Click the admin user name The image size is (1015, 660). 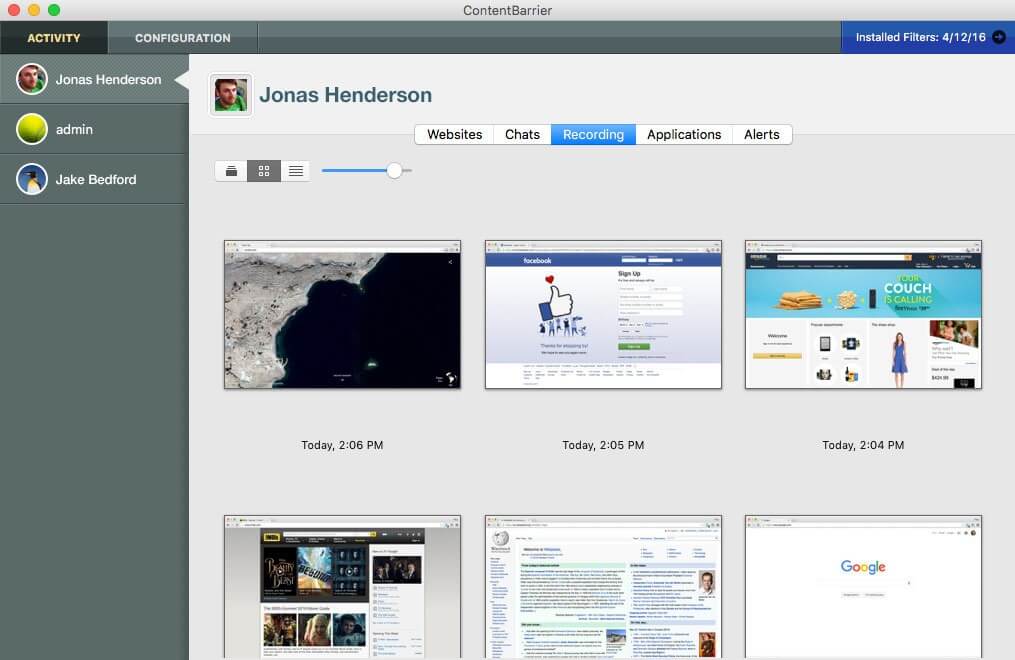click(74, 129)
